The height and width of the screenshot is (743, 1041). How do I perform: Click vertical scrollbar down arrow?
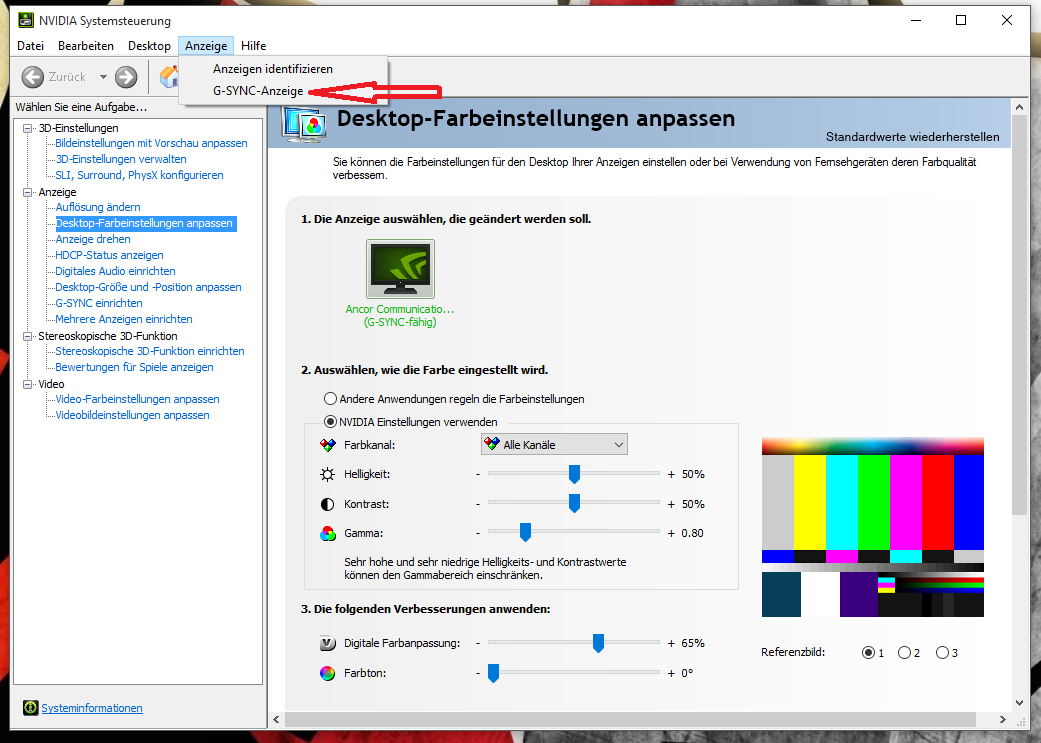(1020, 702)
